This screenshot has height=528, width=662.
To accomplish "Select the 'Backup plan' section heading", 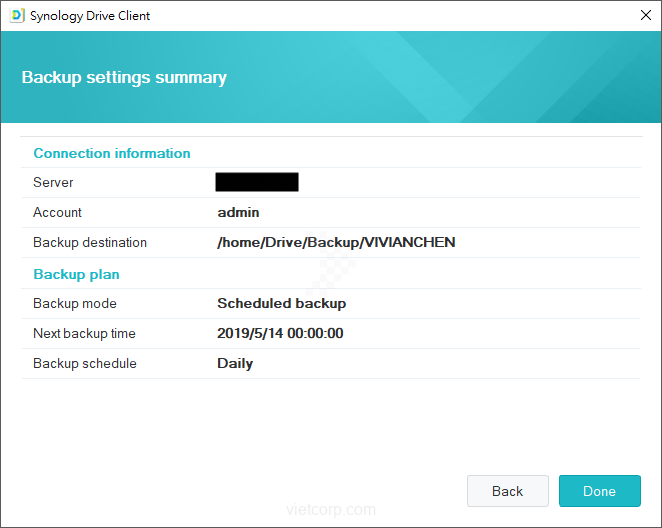I will 77,274.
